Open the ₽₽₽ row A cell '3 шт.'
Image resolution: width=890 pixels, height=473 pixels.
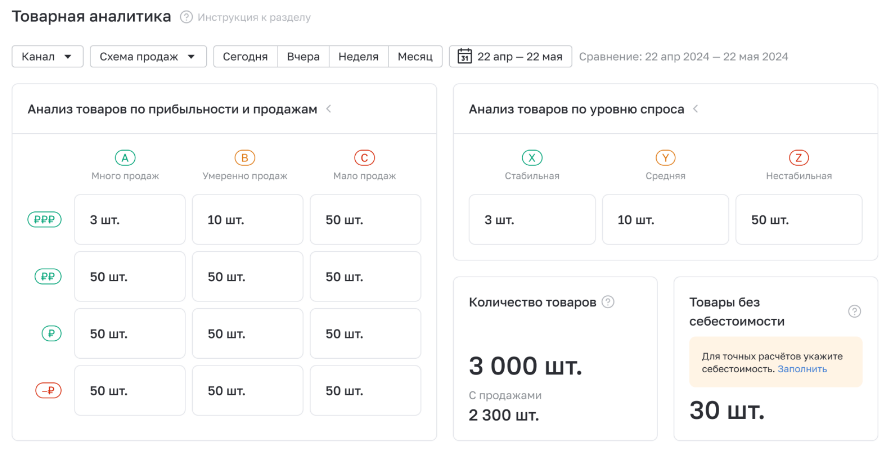click(x=130, y=220)
